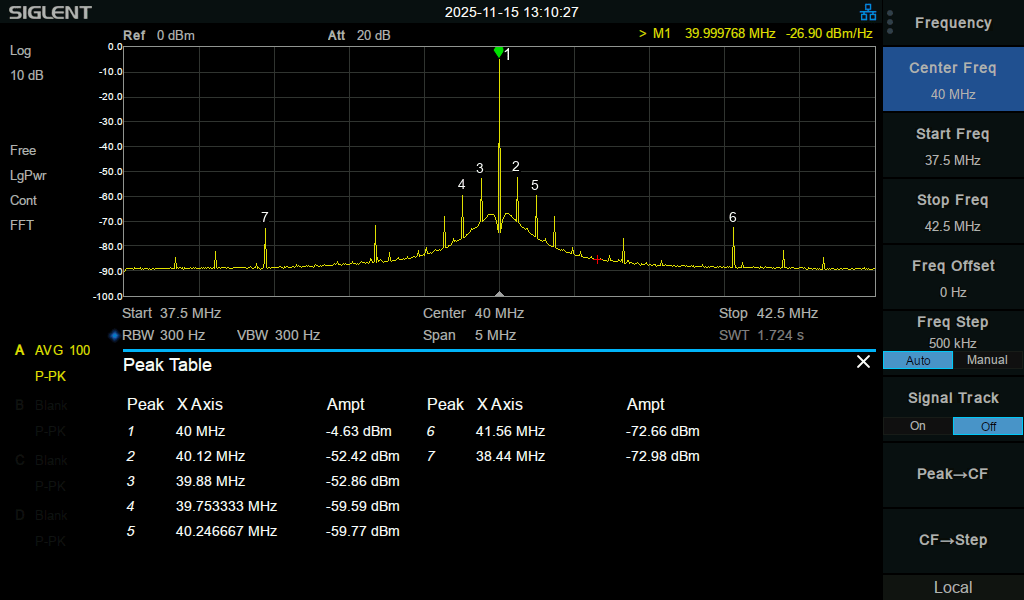Open the Freq Offset softkey

pos(953,278)
